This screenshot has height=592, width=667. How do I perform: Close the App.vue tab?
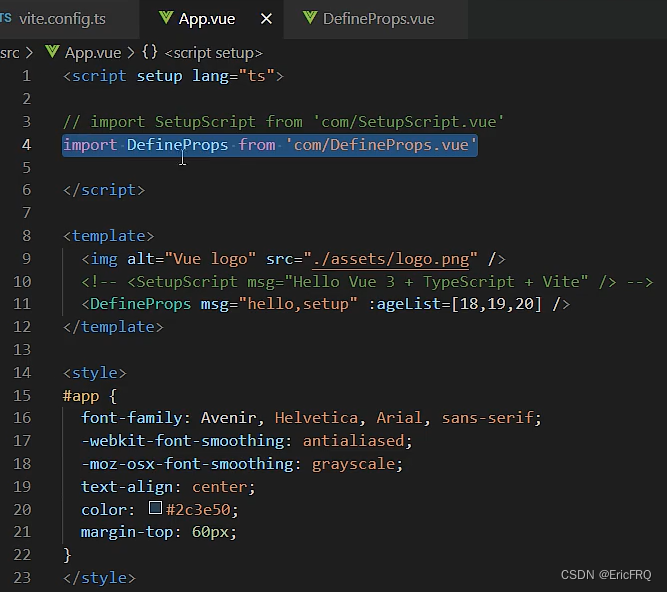266,19
